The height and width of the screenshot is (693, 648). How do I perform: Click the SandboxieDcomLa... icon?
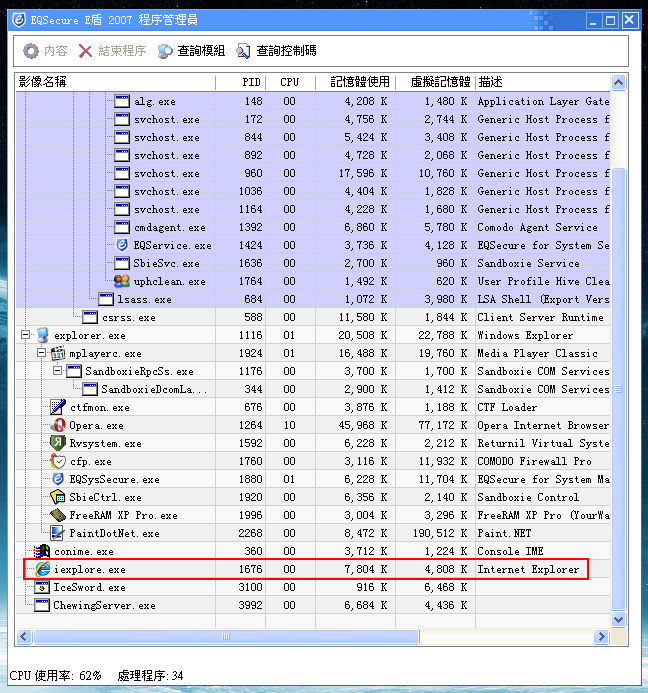(x=90, y=389)
